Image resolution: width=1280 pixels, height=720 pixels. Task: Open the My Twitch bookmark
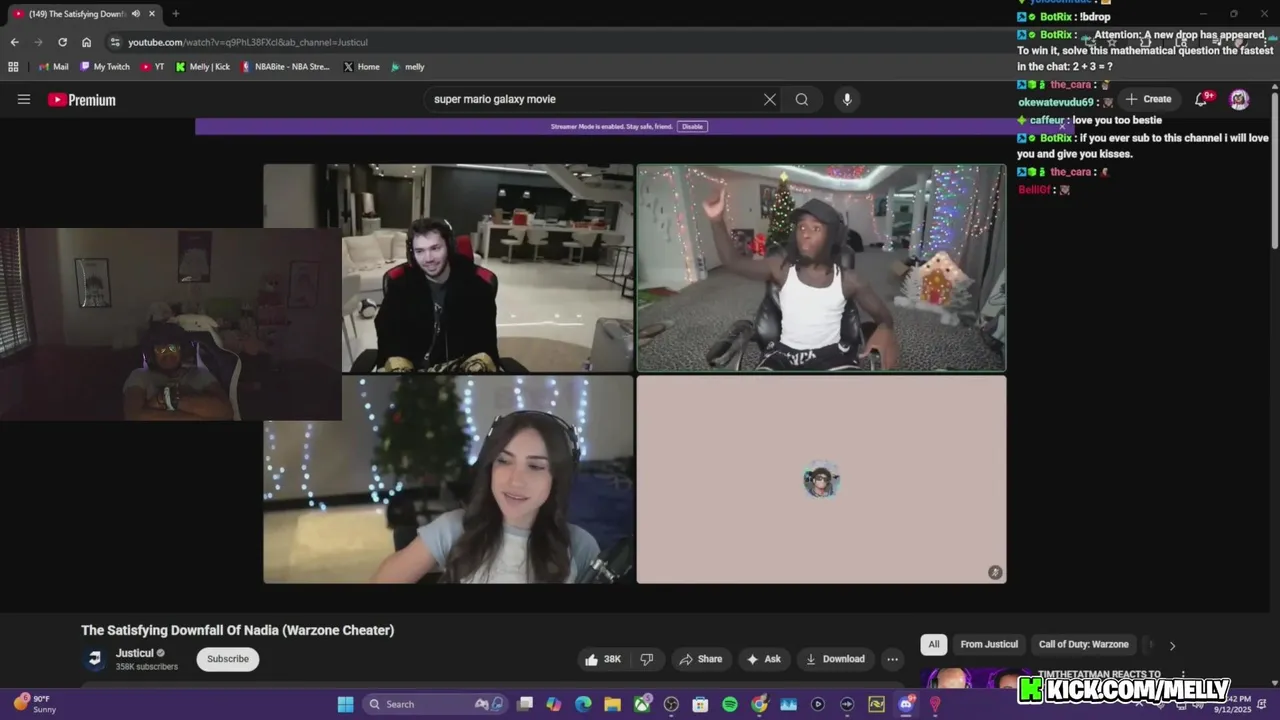click(x=104, y=67)
